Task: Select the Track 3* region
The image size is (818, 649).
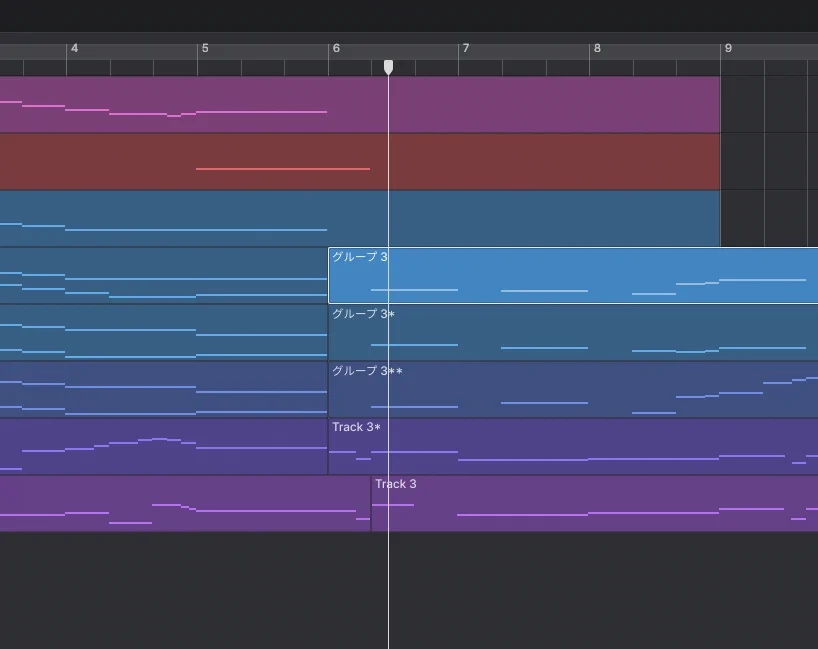Action: tap(573, 446)
